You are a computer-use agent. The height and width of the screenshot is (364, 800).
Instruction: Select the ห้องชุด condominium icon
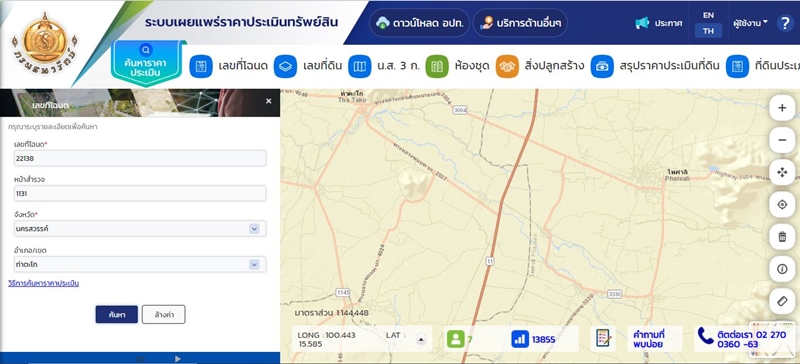tap(437, 66)
